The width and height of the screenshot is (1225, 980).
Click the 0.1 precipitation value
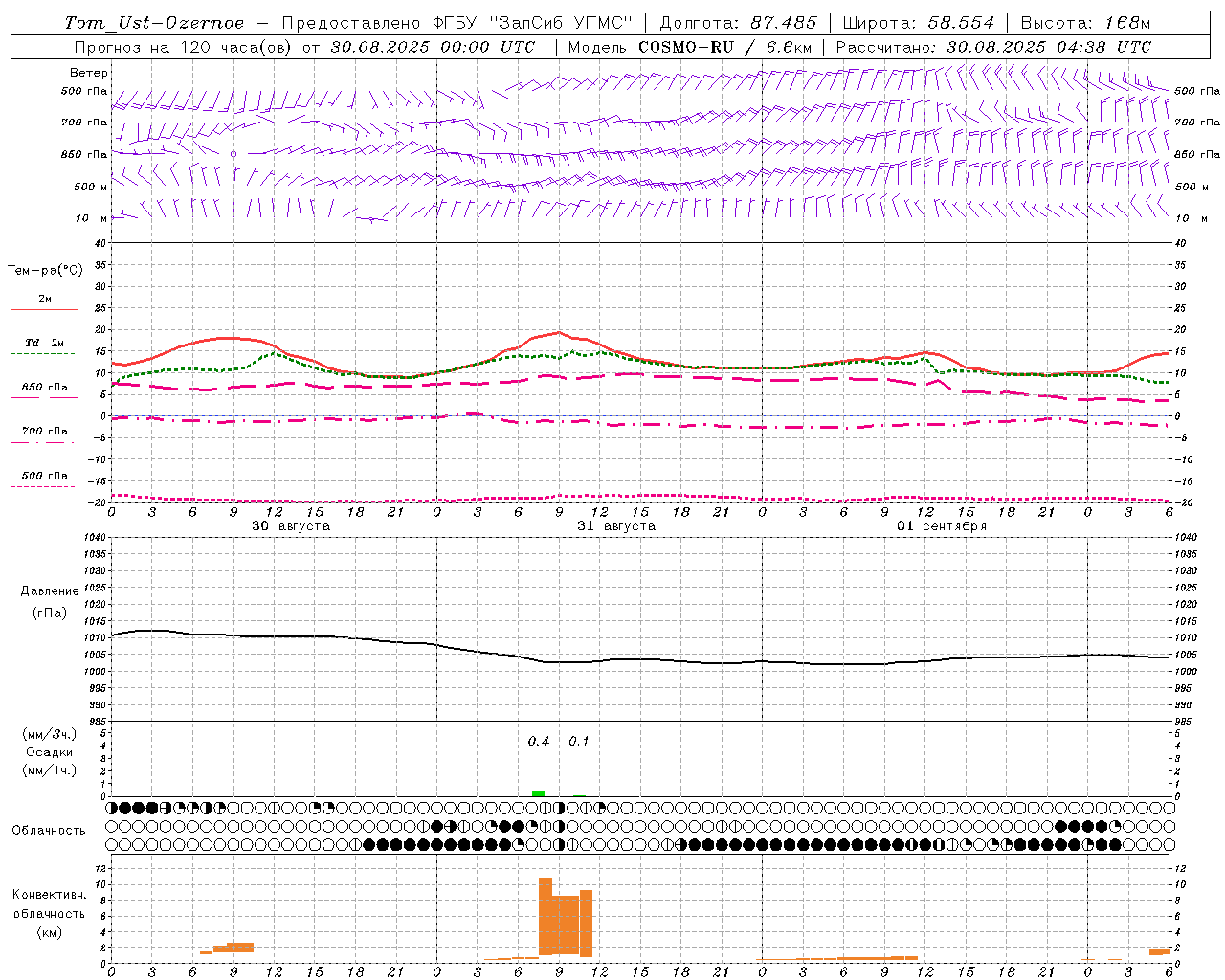pos(579,742)
